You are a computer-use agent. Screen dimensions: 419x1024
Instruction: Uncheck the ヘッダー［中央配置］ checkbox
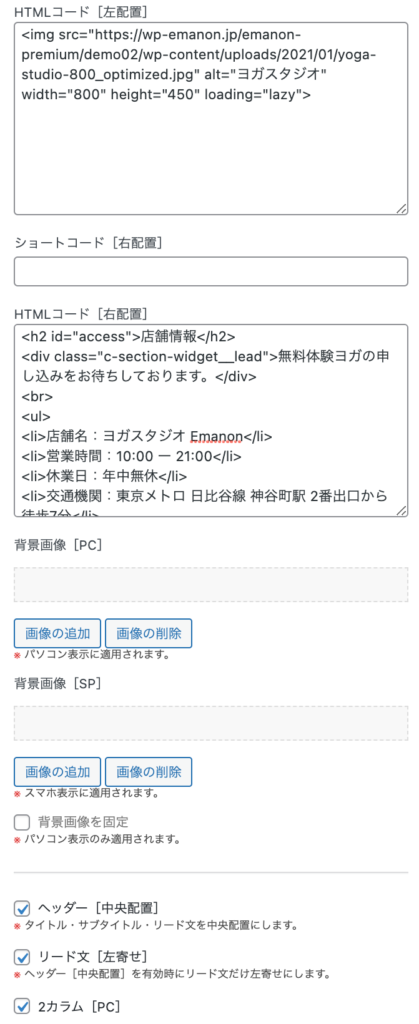pyautogui.click(x=22, y=908)
